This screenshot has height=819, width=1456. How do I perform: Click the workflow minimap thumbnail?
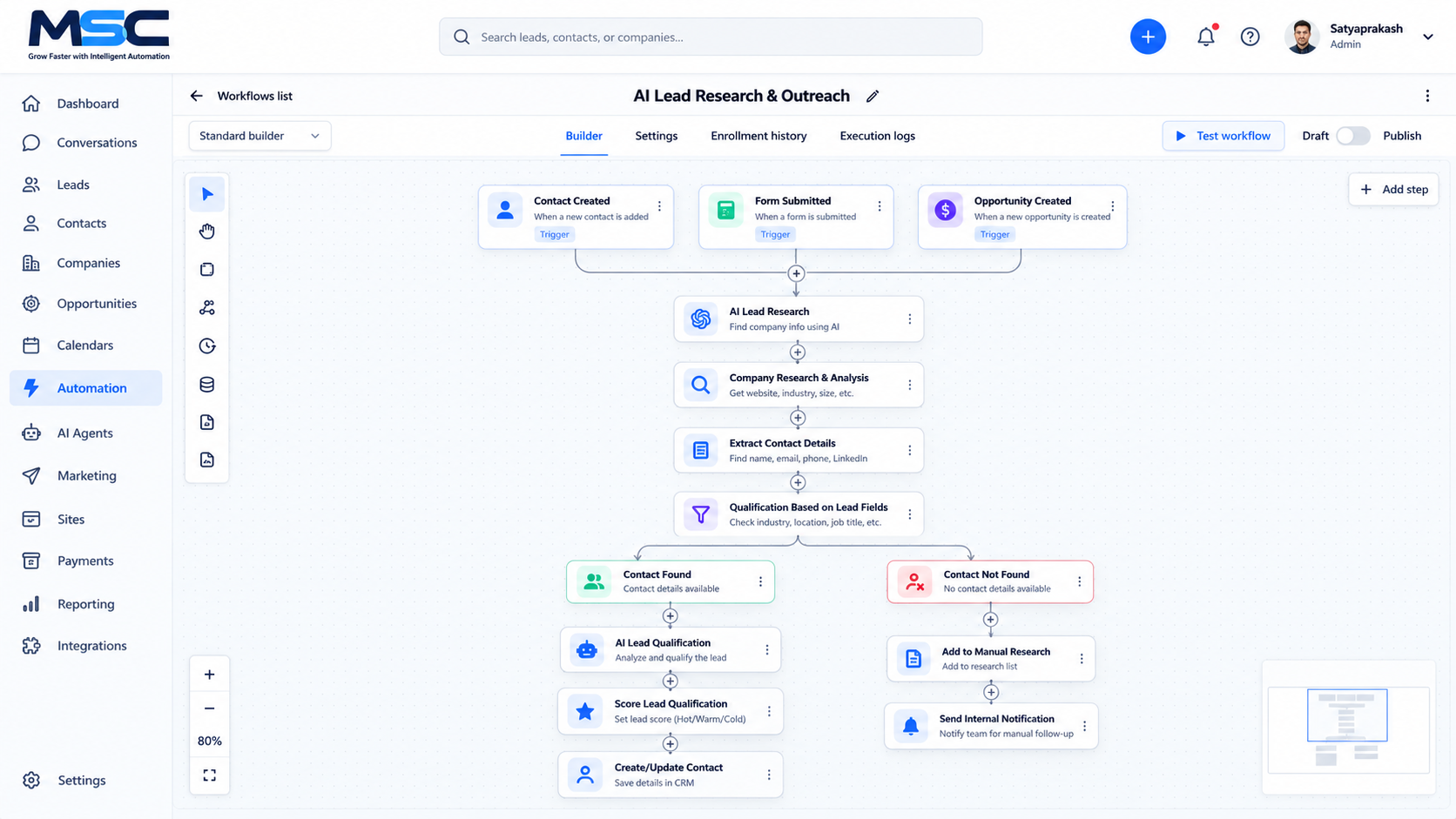coord(1348,729)
